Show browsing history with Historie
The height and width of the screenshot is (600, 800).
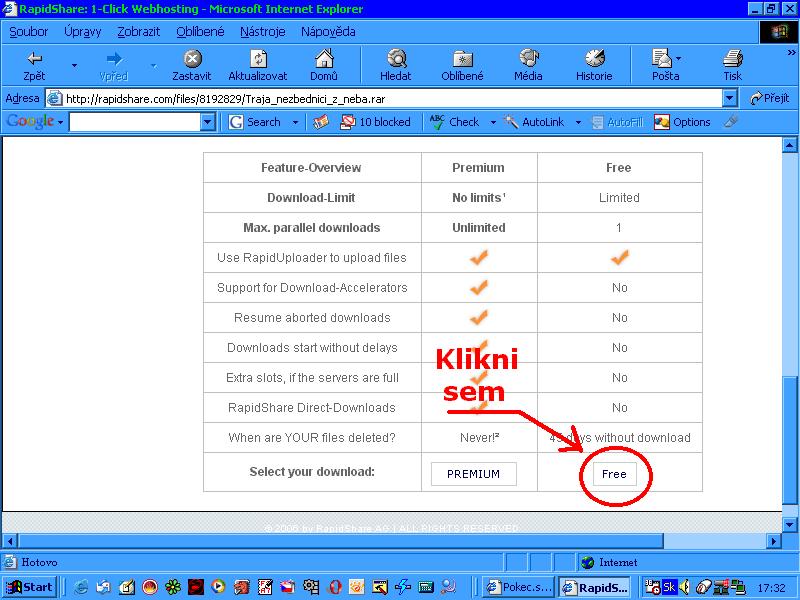pyautogui.click(x=594, y=65)
